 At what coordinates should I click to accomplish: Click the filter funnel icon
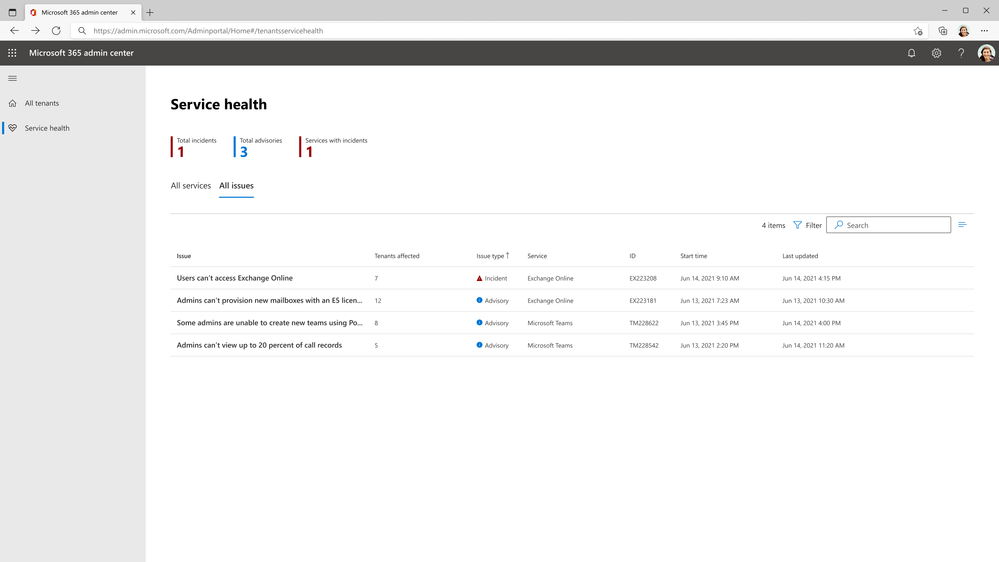pos(797,225)
